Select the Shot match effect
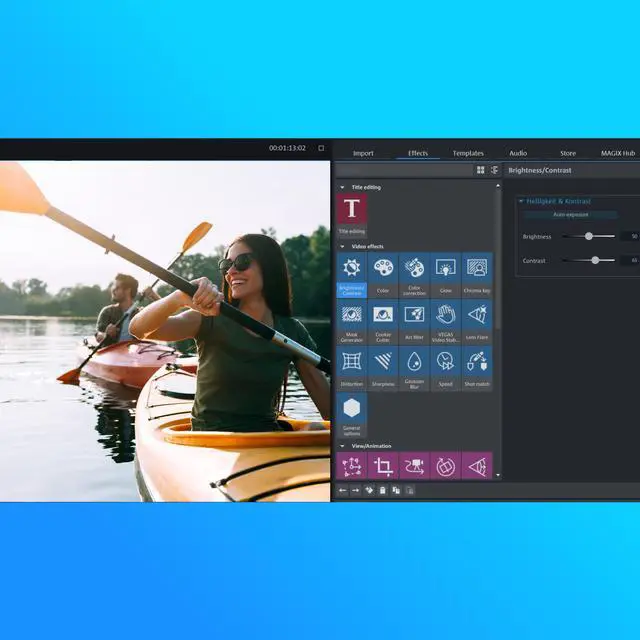Image resolution: width=640 pixels, height=640 pixels. click(477, 369)
